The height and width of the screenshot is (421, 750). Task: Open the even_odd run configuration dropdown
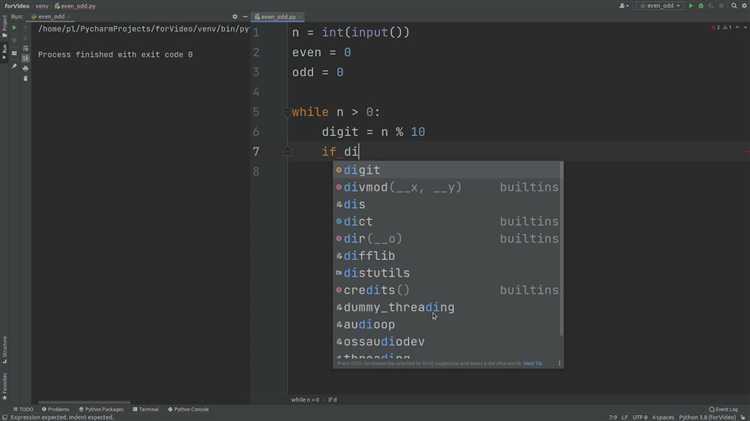pyautogui.click(x=660, y=6)
